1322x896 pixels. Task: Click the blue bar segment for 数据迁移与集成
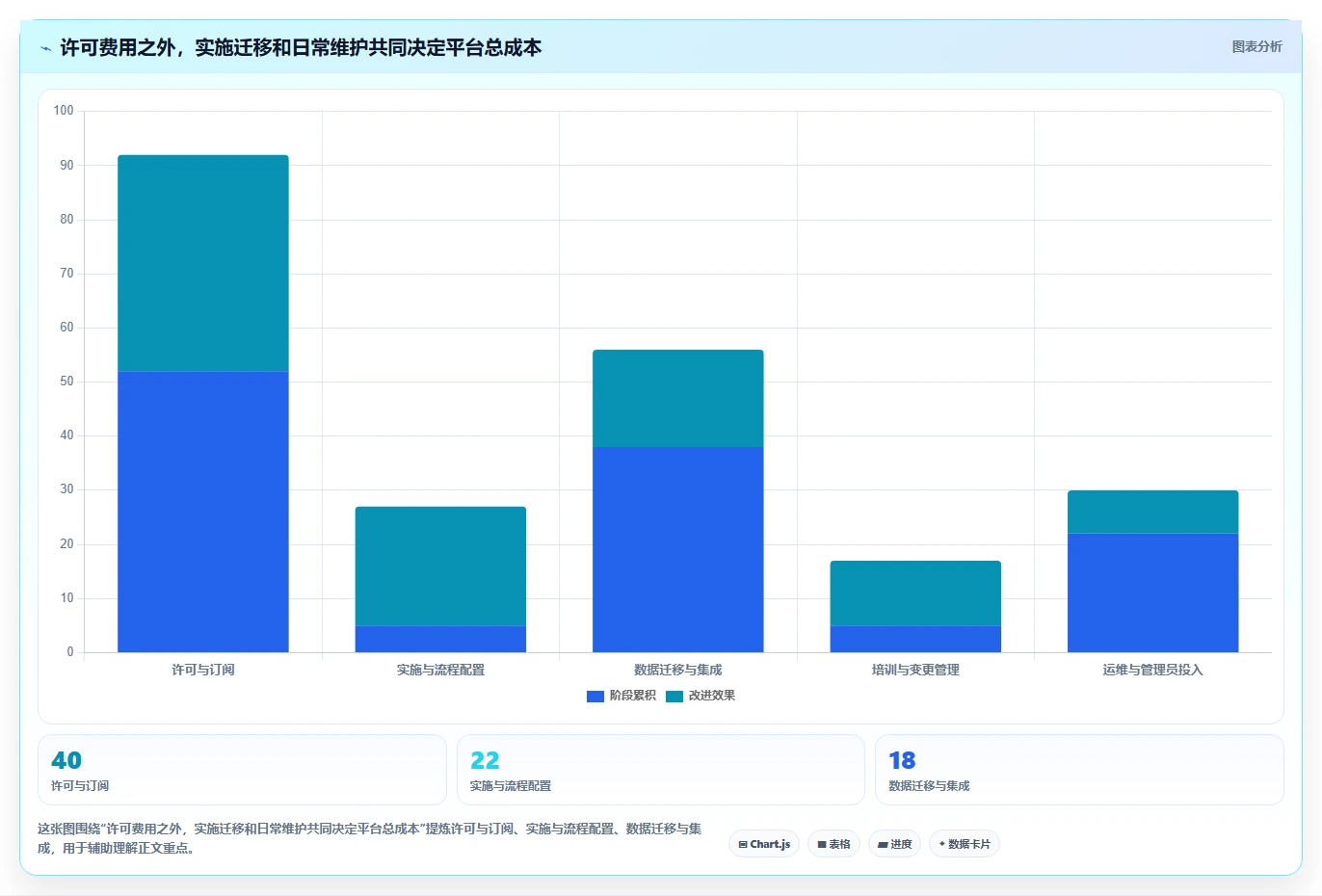pyautogui.click(x=678, y=549)
